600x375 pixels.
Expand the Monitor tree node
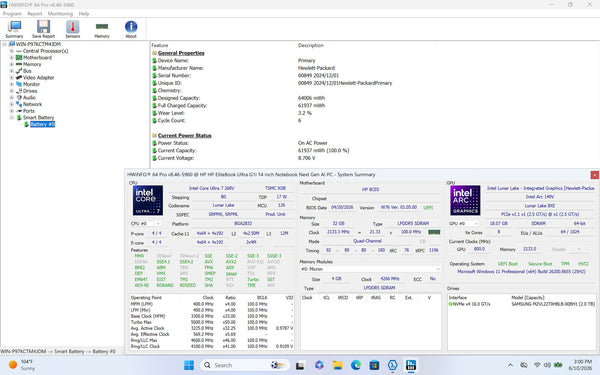click(x=11, y=84)
